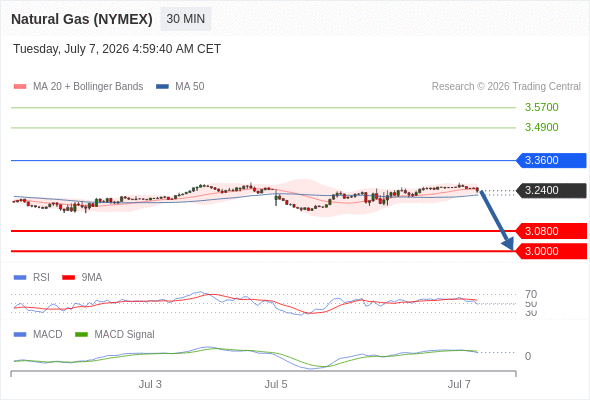
Task: Click the Jul 5 date marker
Action: pos(276,384)
